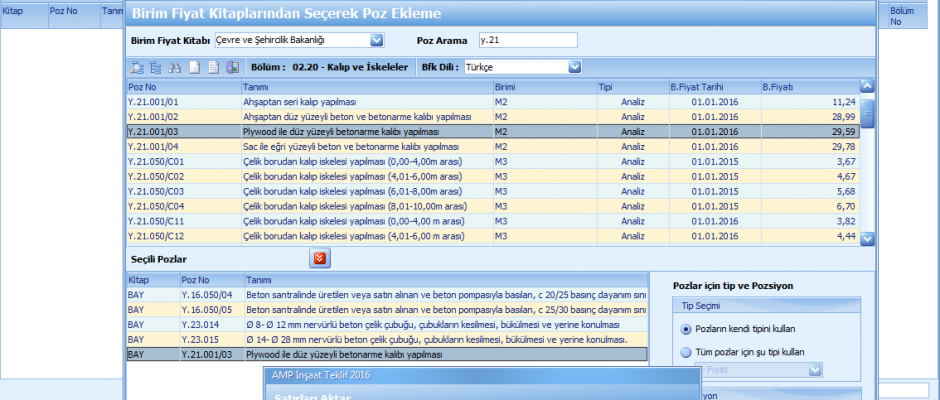Screen dimensions: 940x400
Task: Click the grid scroll-down arrow
Action: (x=867, y=238)
